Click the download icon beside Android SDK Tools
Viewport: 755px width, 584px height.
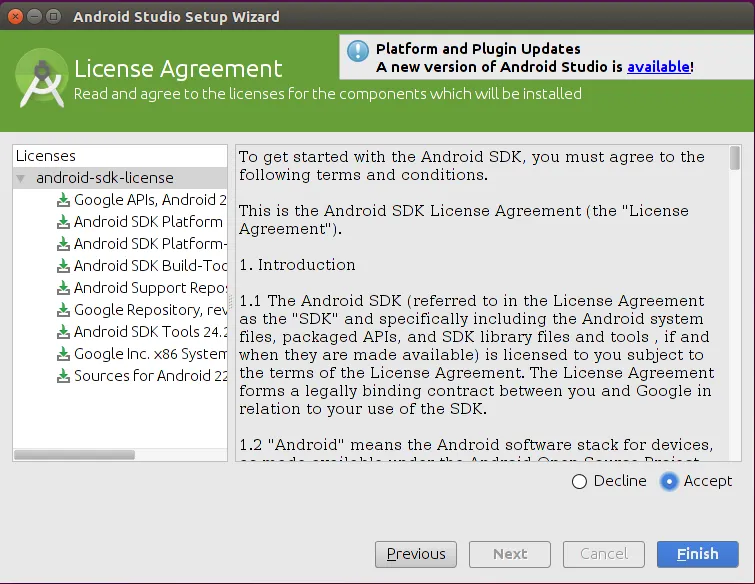pyautogui.click(x=65, y=332)
